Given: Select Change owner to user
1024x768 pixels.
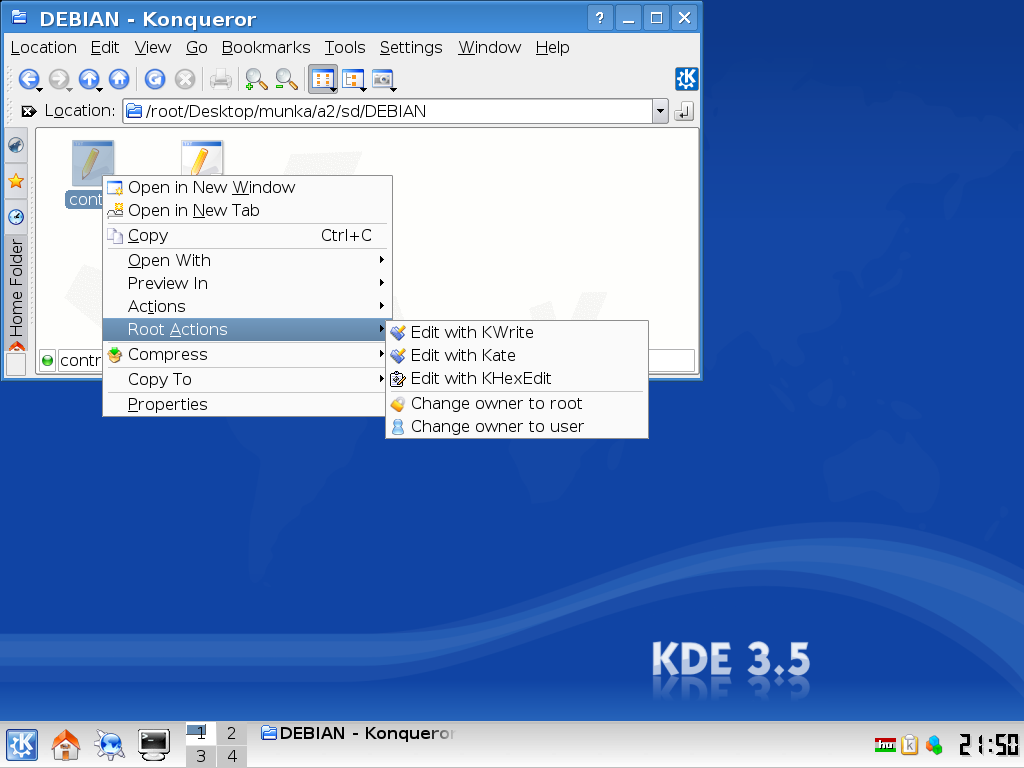Looking at the screenshot, I should 517,426.
